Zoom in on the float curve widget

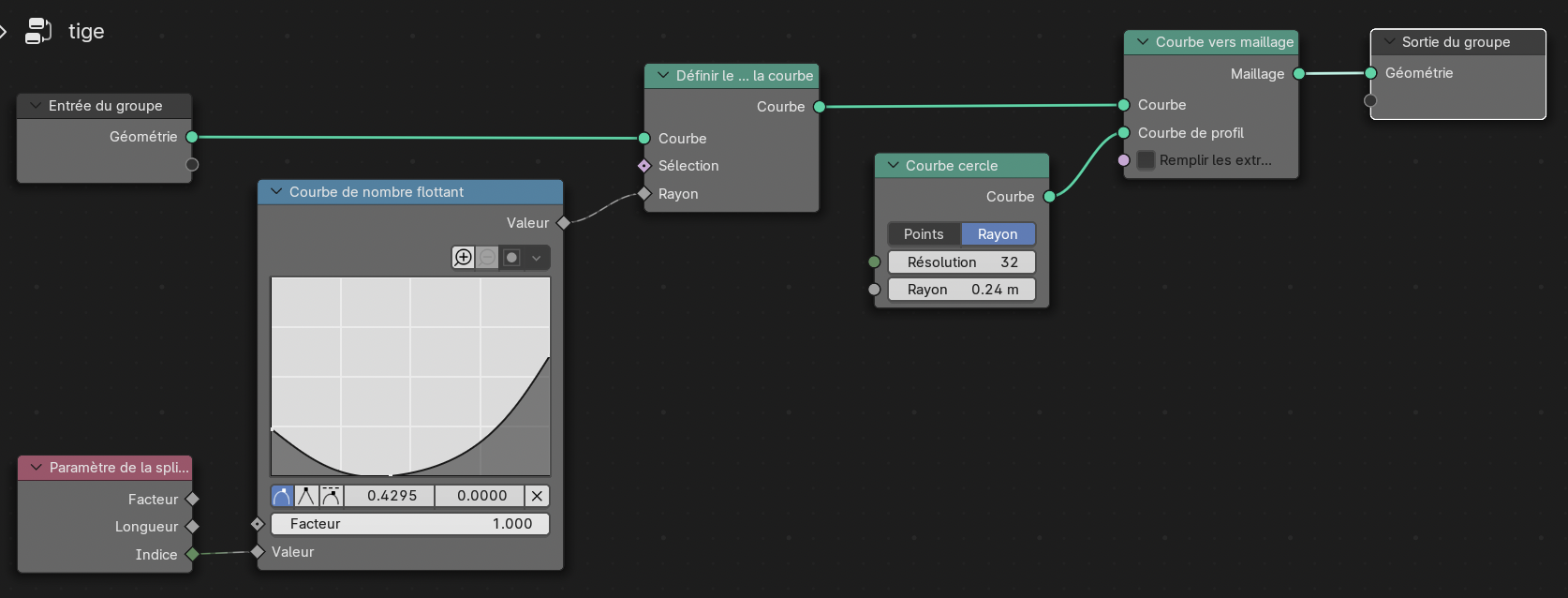pos(464,258)
